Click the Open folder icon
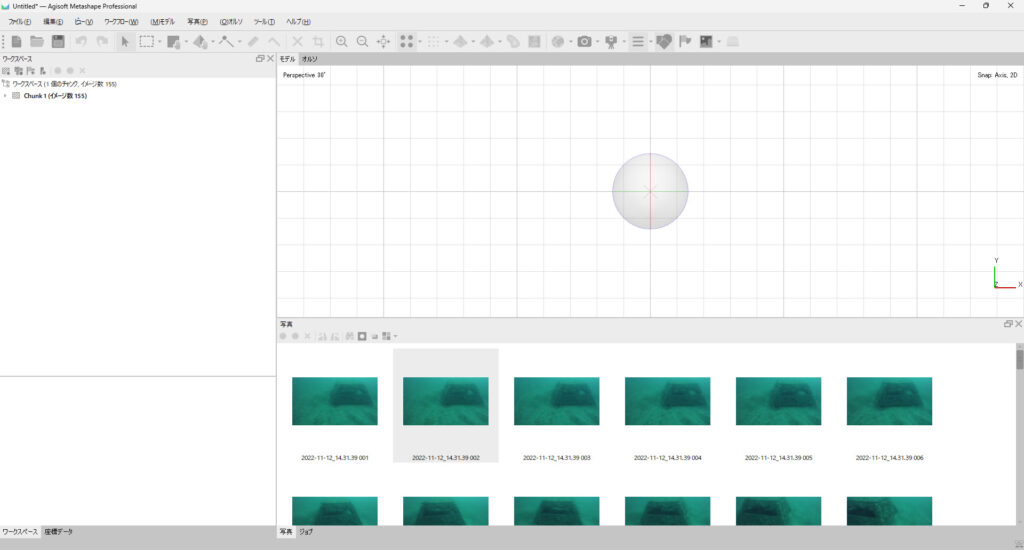The height and width of the screenshot is (550, 1024). click(37, 42)
